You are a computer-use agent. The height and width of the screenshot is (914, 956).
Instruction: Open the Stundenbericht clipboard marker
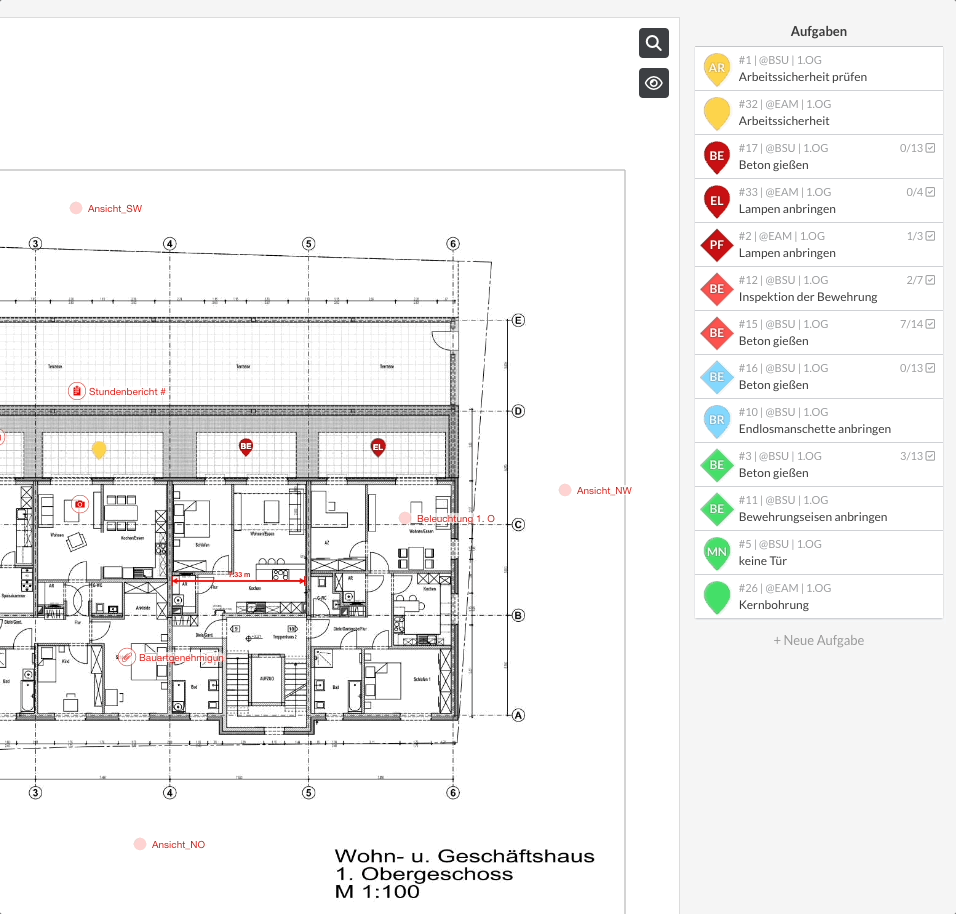click(x=77, y=391)
